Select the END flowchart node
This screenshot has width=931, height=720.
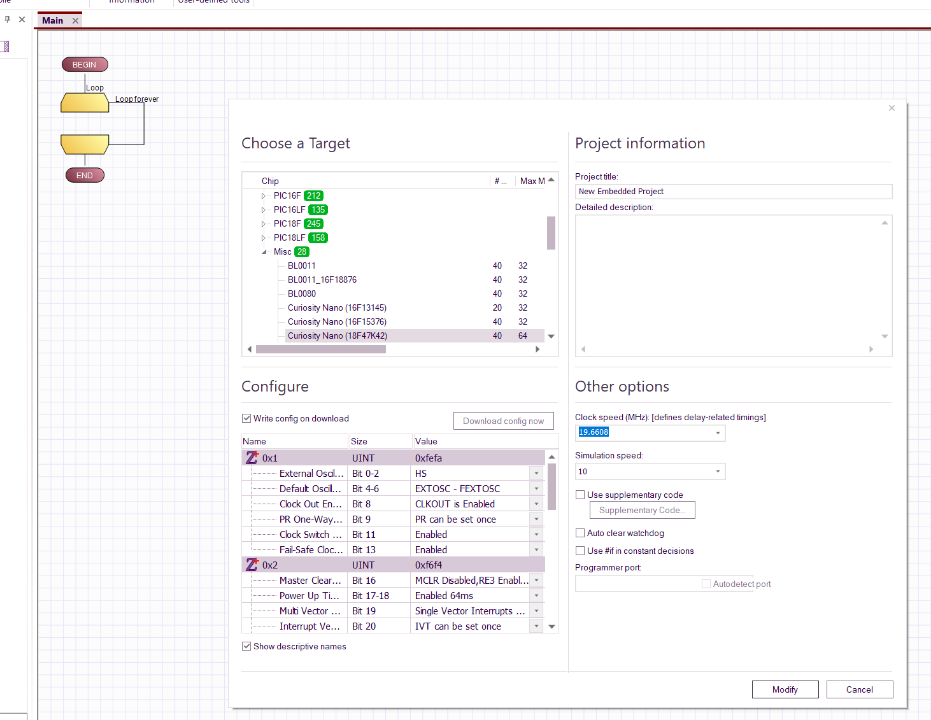pyautogui.click(x=85, y=175)
